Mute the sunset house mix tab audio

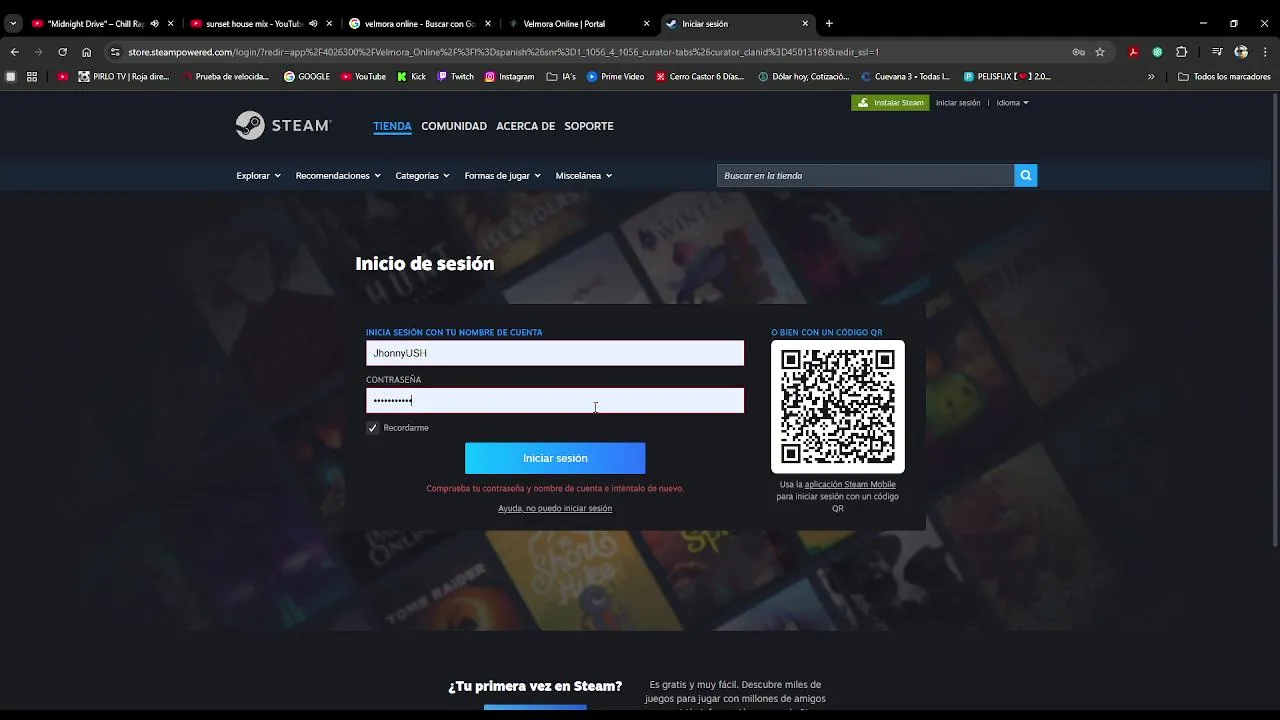coord(313,23)
